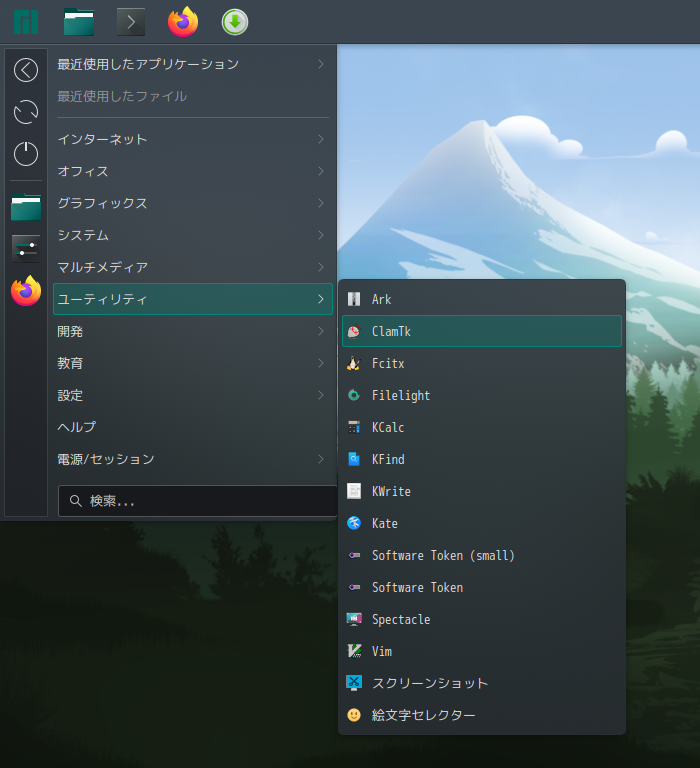The width and height of the screenshot is (700, 768).
Task: Expand the マルチメディア submenu arrow
Action: coord(321,267)
